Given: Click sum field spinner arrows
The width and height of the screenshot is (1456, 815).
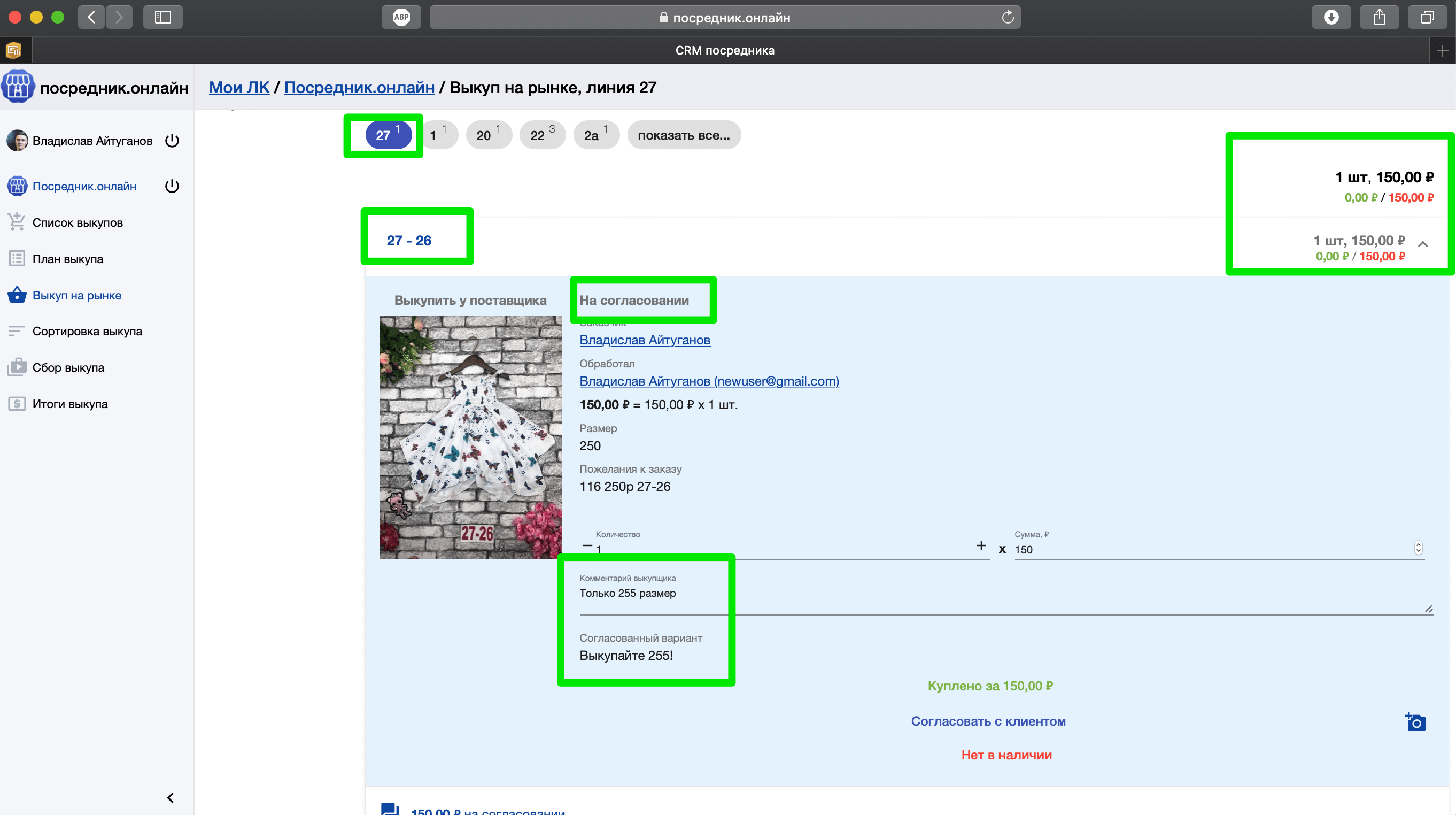Looking at the screenshot, I should tap(1418, 548).
